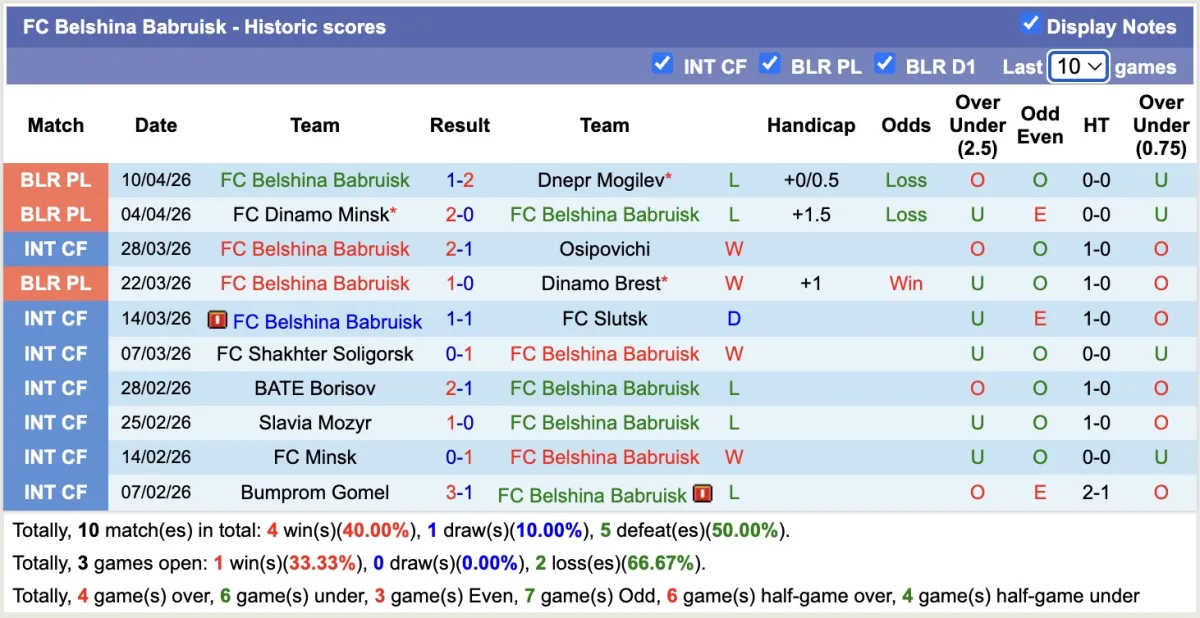This screenshot has width=1200, height=618.
Task: Click the 3-1 score versus Bumprom Gomel
Action: (x=460, y=493)
